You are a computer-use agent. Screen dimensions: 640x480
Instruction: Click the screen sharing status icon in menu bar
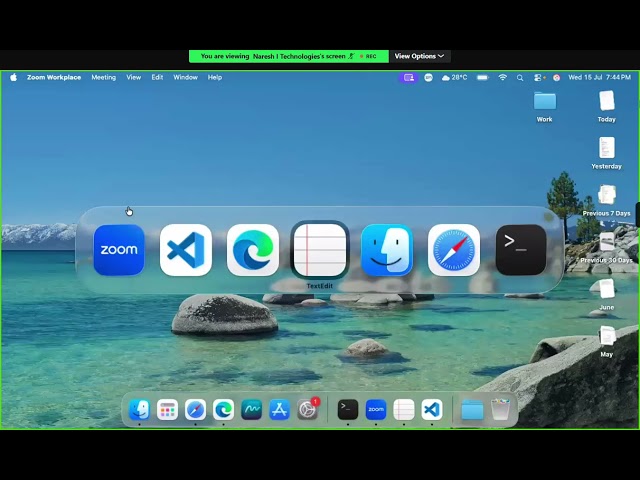[409, 77]
